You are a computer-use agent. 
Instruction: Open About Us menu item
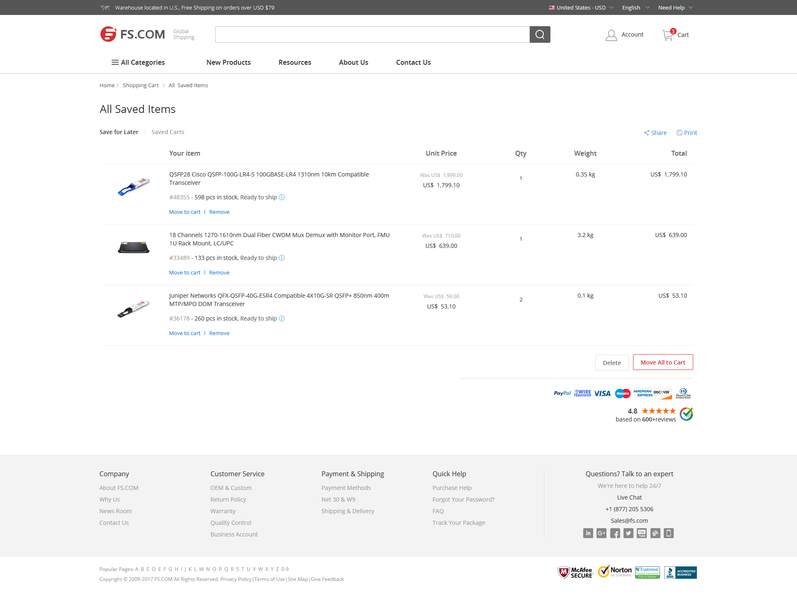(354, 63)
